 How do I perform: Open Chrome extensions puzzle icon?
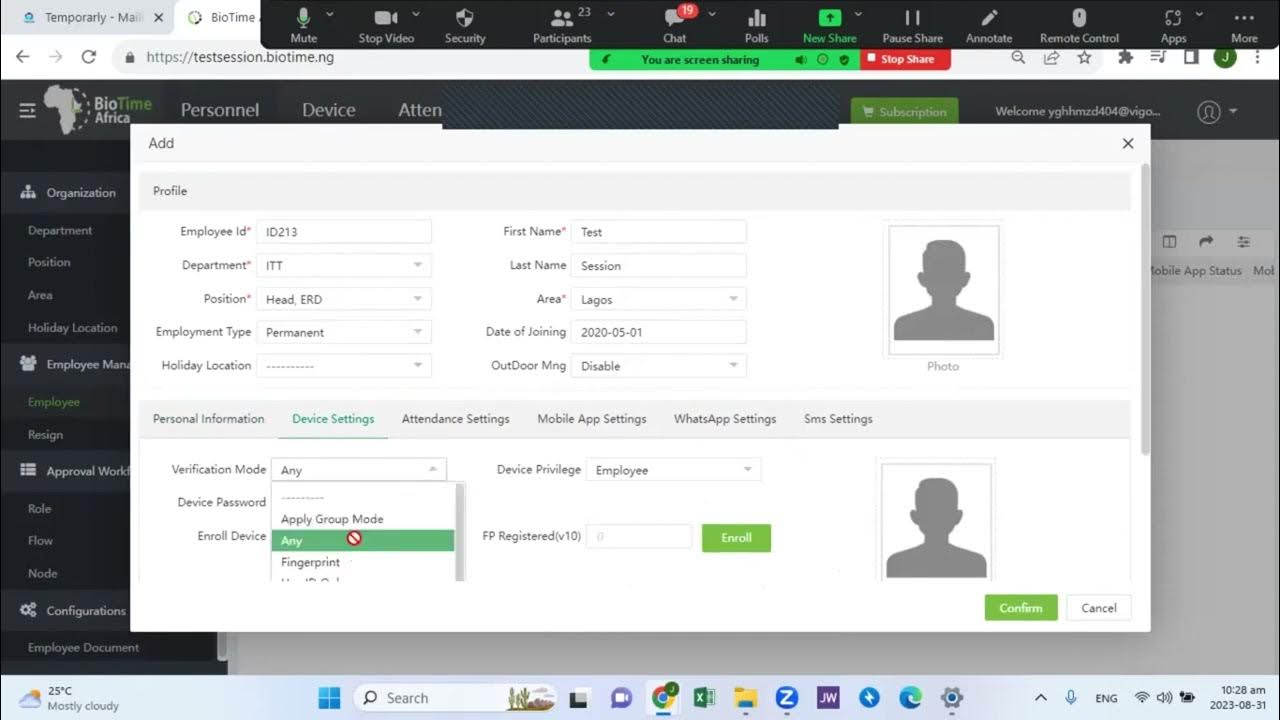pyautogui.click(x=1126, y=58)
